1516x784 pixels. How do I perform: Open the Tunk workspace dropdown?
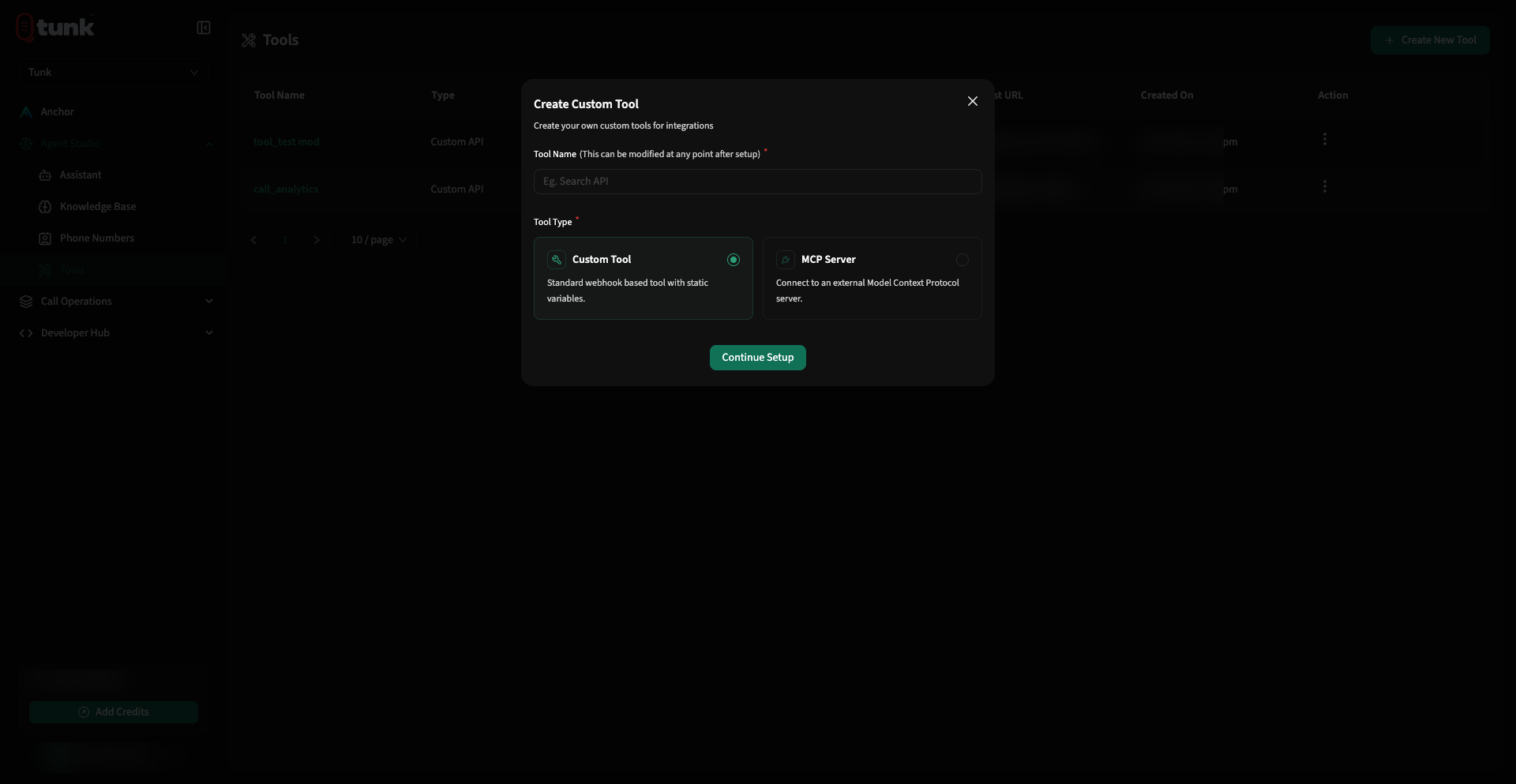tap(114, 73)
